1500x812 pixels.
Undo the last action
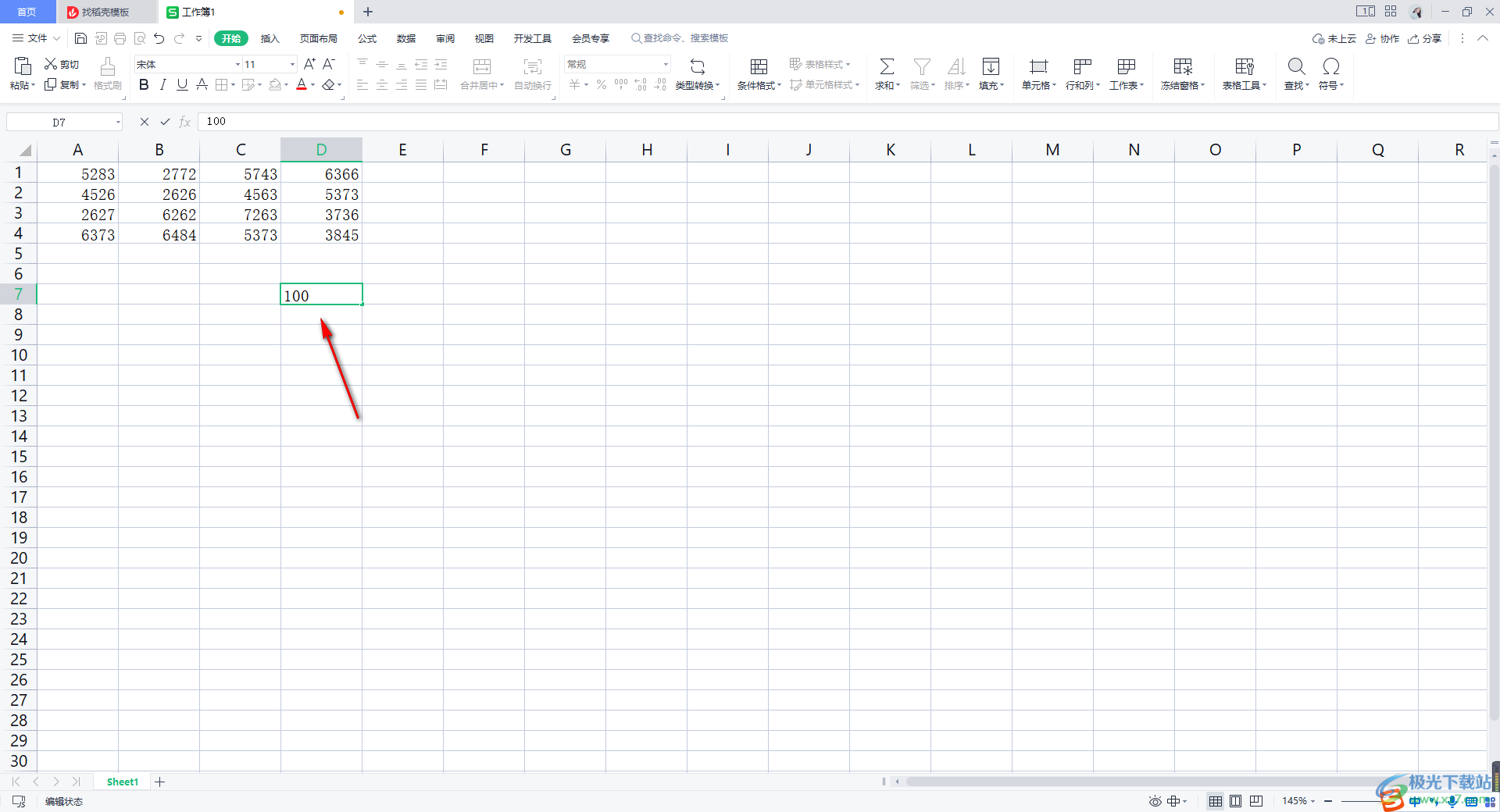coord(159,38)
